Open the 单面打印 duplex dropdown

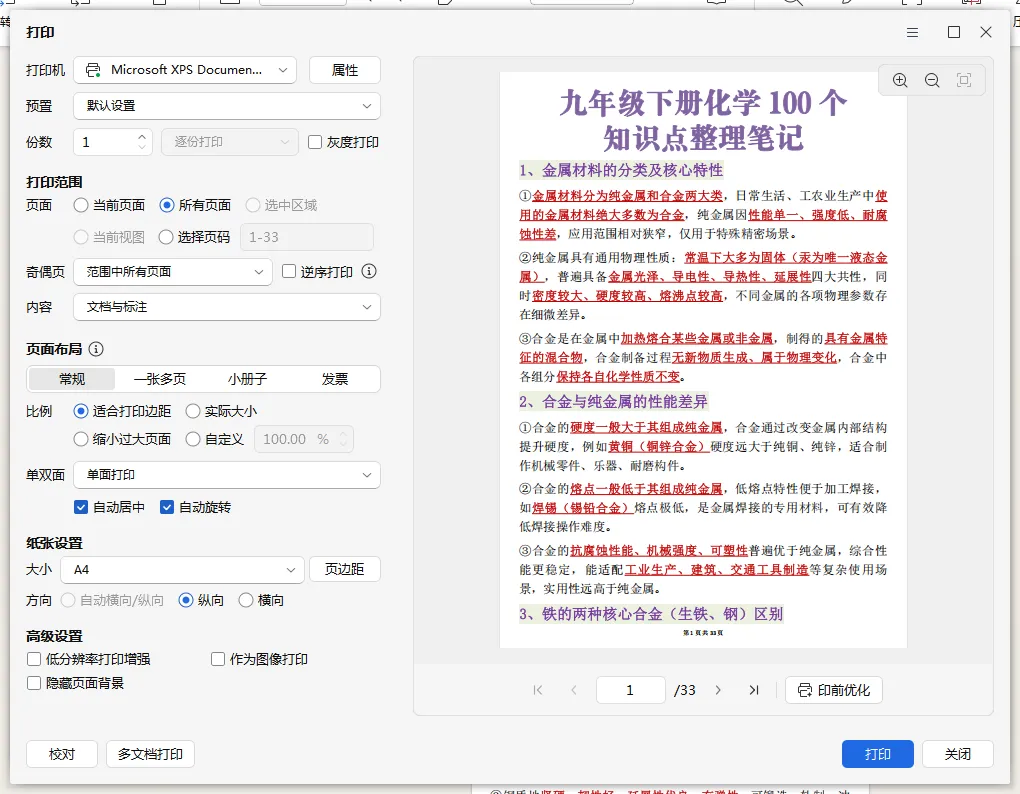(227, 475)
